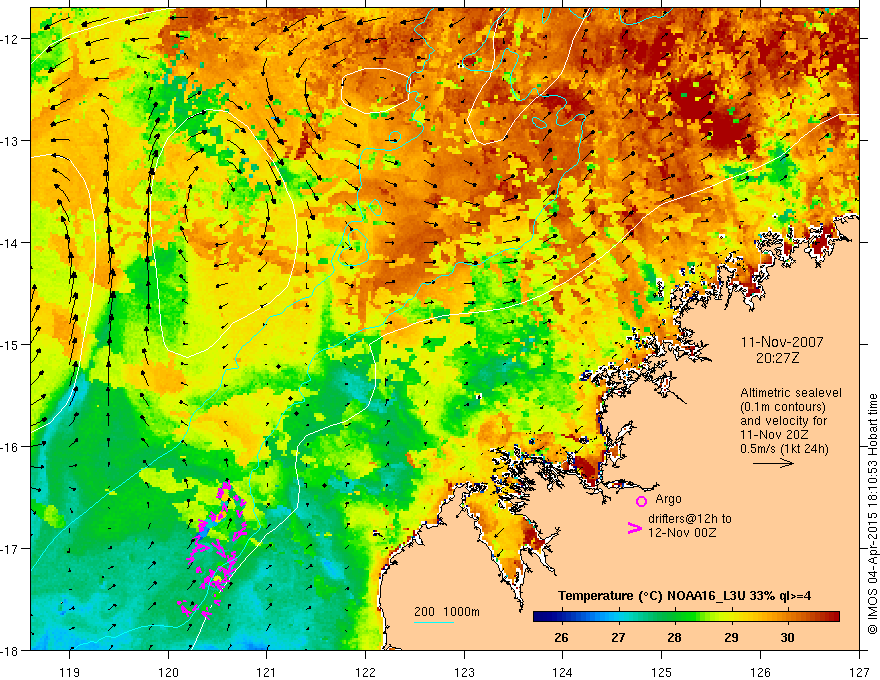Click the longitude axis label '125'
880x680 pixels.
[x=662, y=672]
